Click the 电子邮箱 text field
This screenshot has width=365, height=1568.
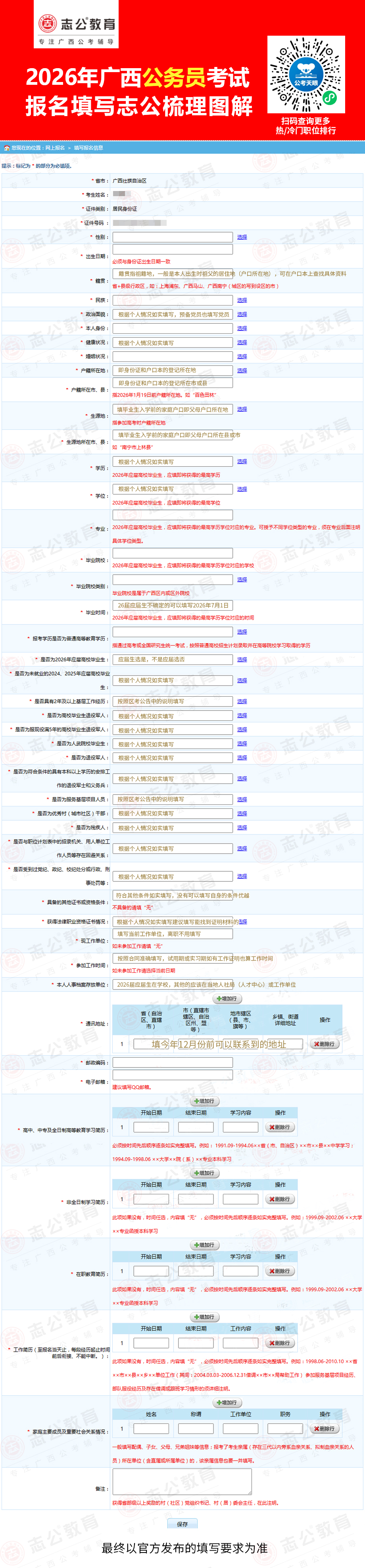[x=173, y=1075]
